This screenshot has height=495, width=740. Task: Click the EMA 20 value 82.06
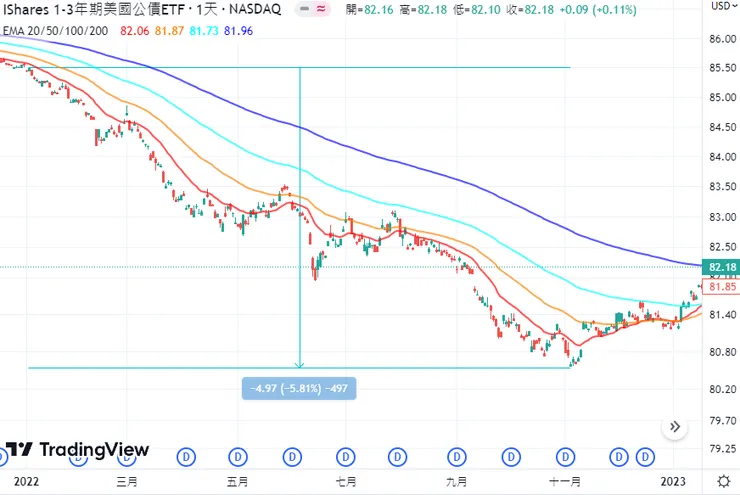135,31
